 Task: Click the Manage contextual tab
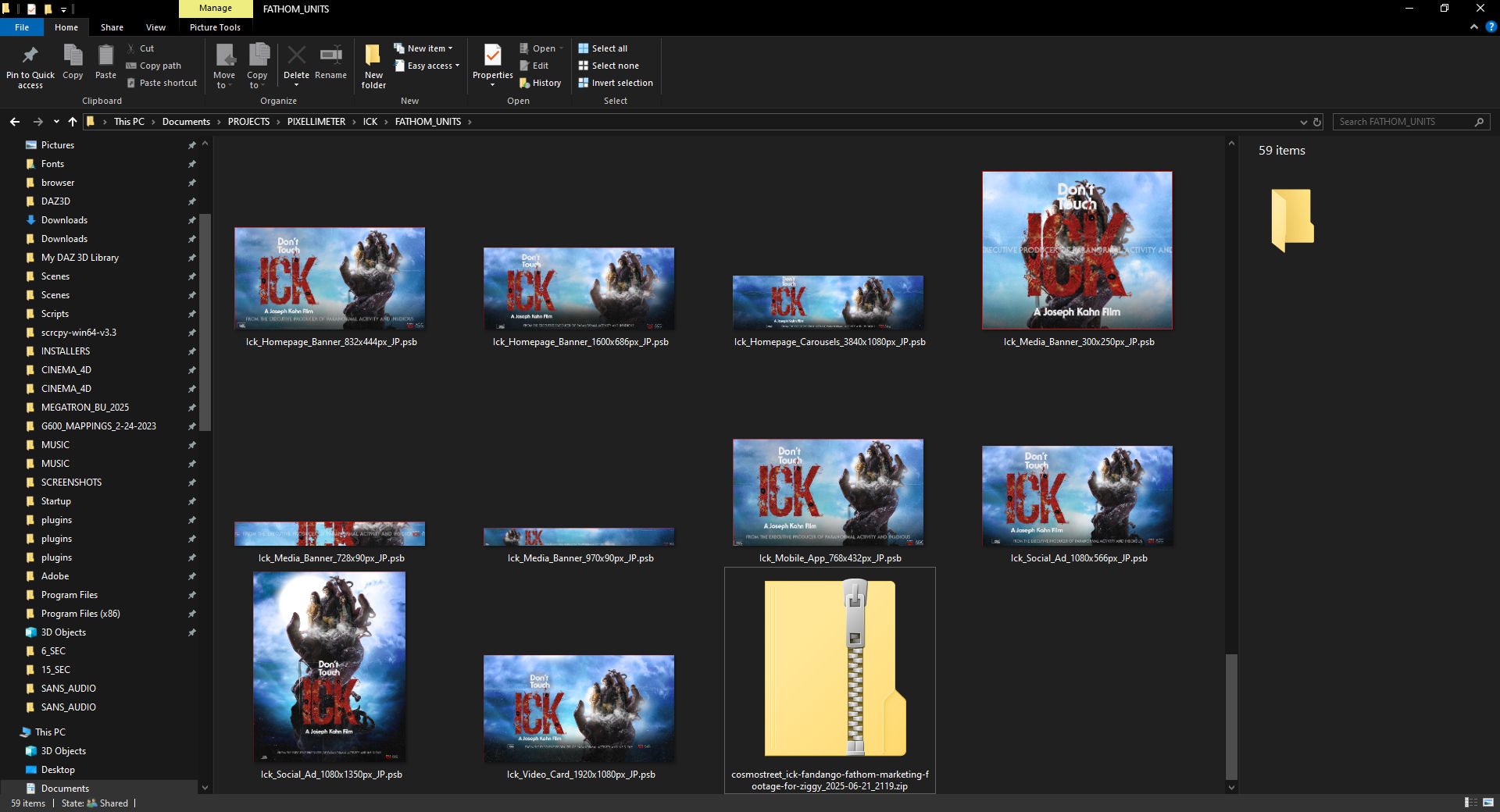216,9
